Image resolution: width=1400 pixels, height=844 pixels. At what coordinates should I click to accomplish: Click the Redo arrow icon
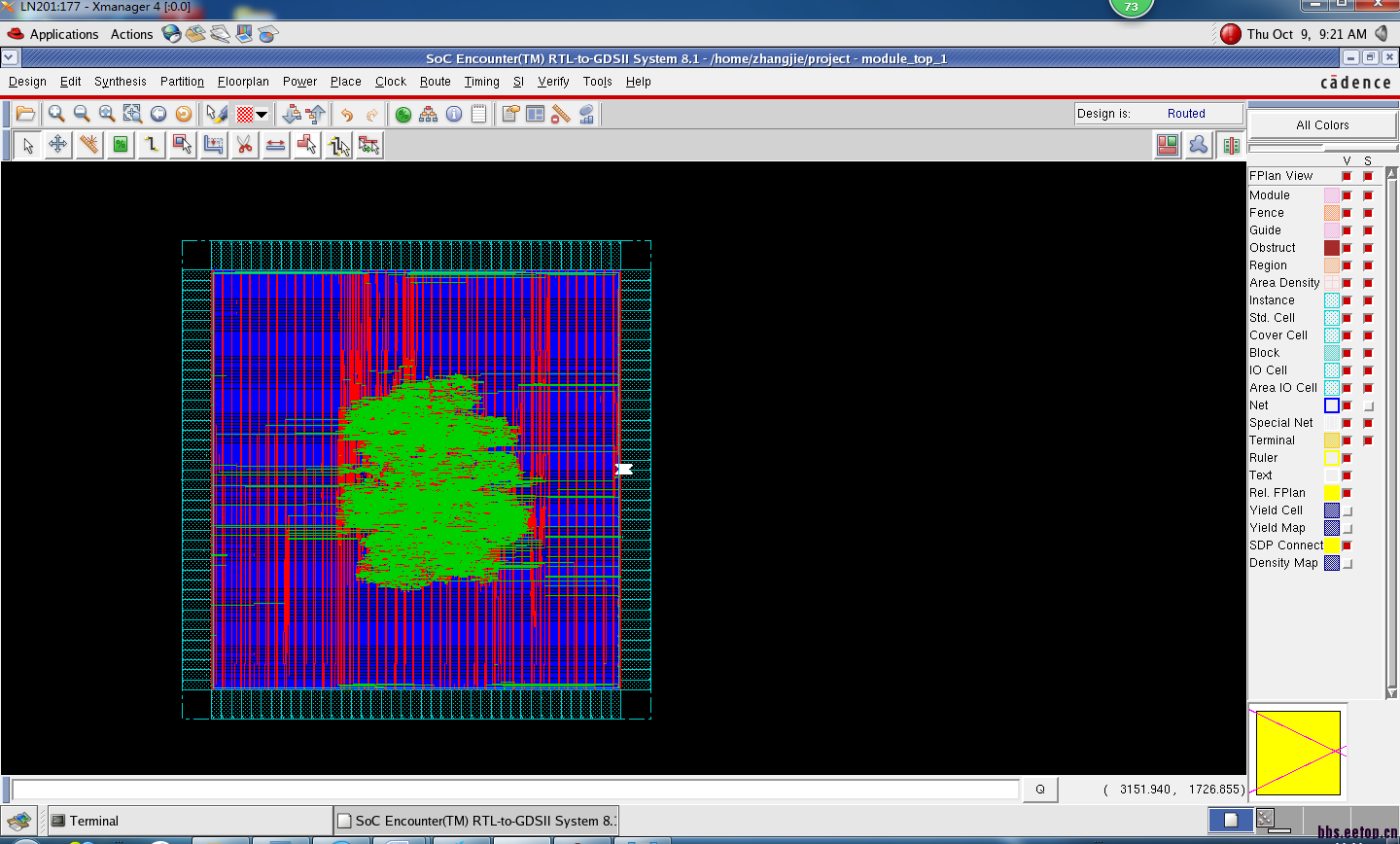tap(371, 115)
